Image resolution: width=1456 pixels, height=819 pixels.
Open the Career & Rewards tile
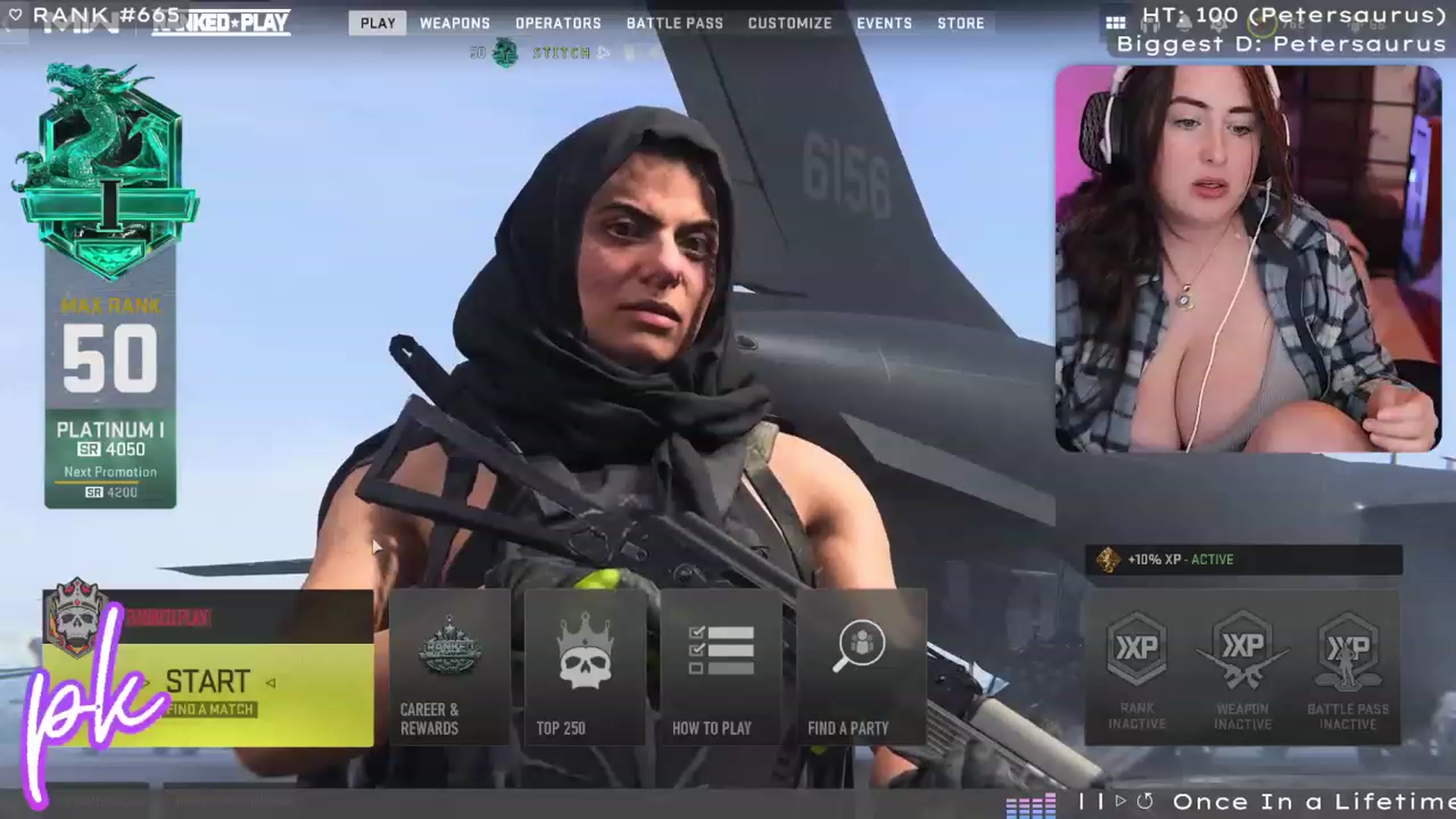tap(450, 667)
